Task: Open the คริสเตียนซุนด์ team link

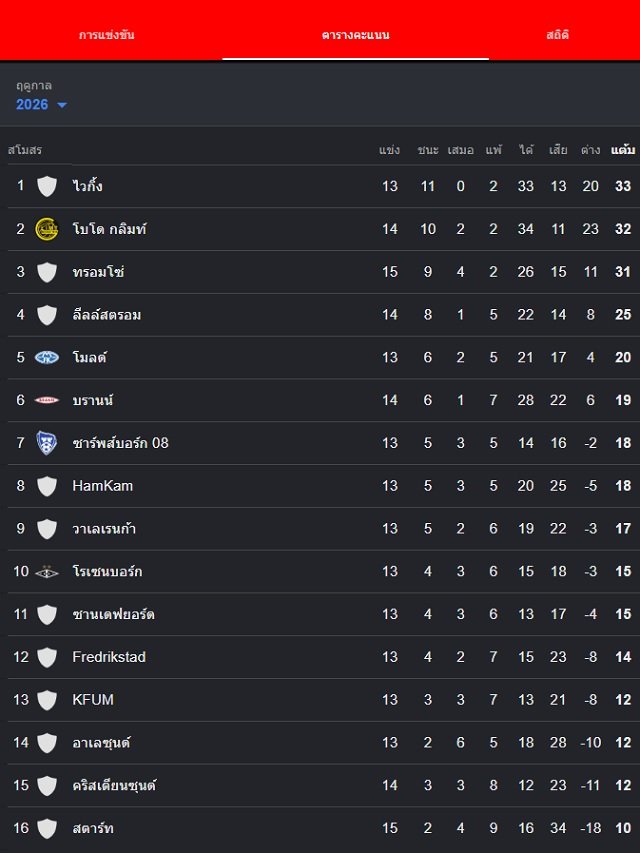Action: click(x=114, y=786)
